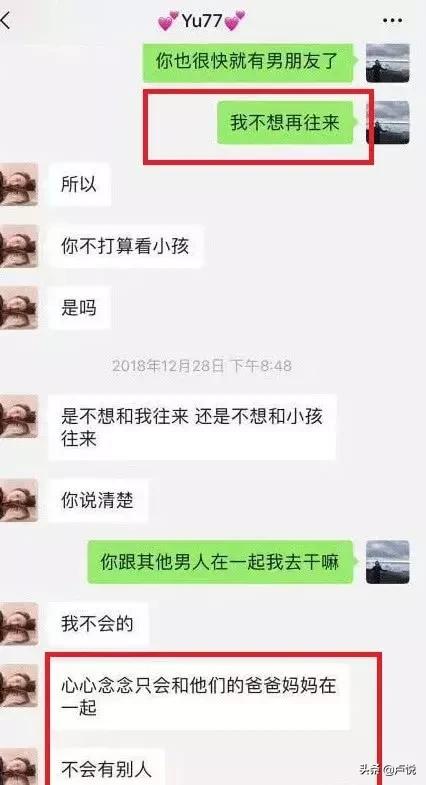Tap contact avatar next to 是吗

tap(19, 307)
